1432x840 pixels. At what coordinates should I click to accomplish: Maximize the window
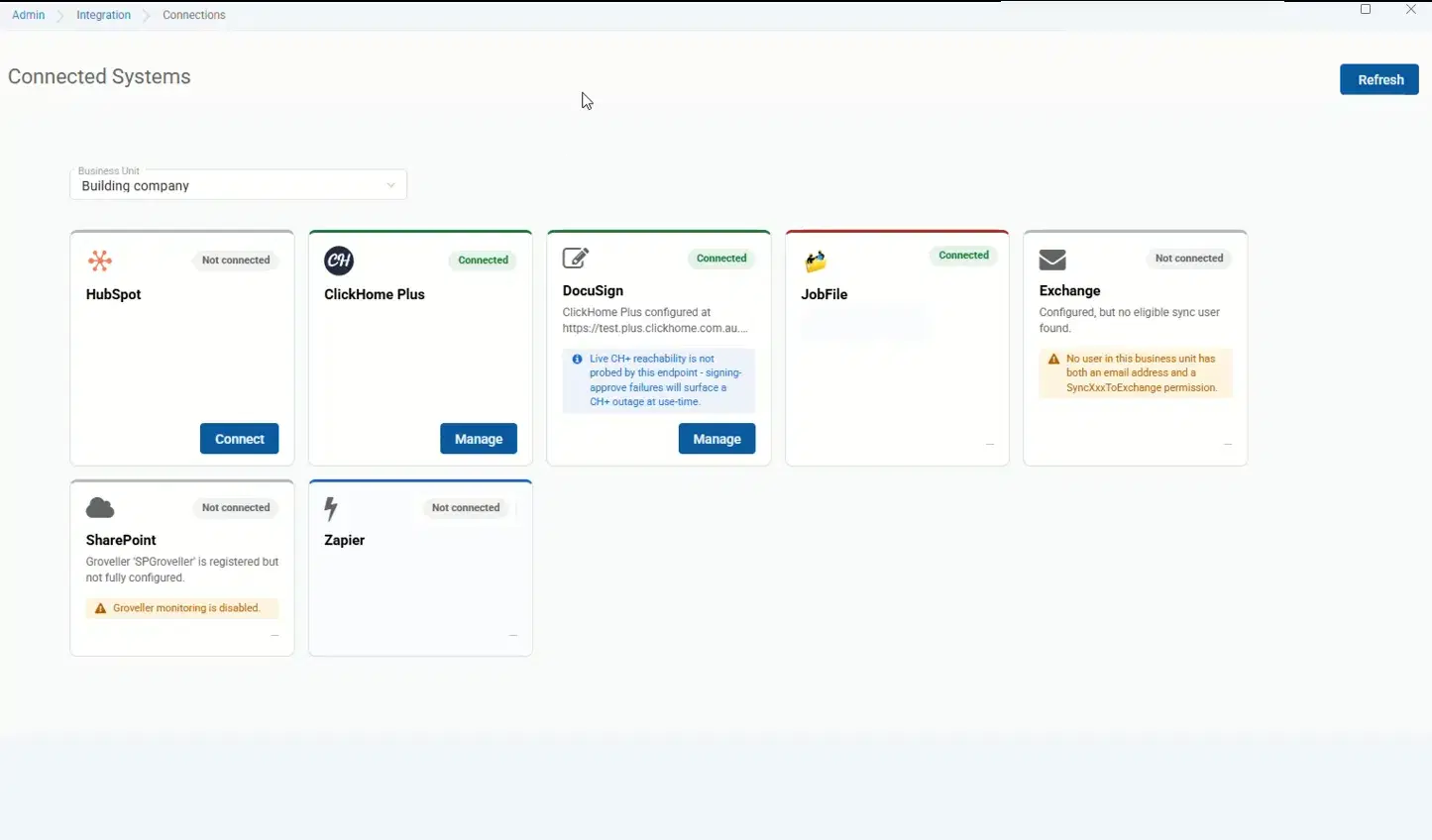(1366, 9)
